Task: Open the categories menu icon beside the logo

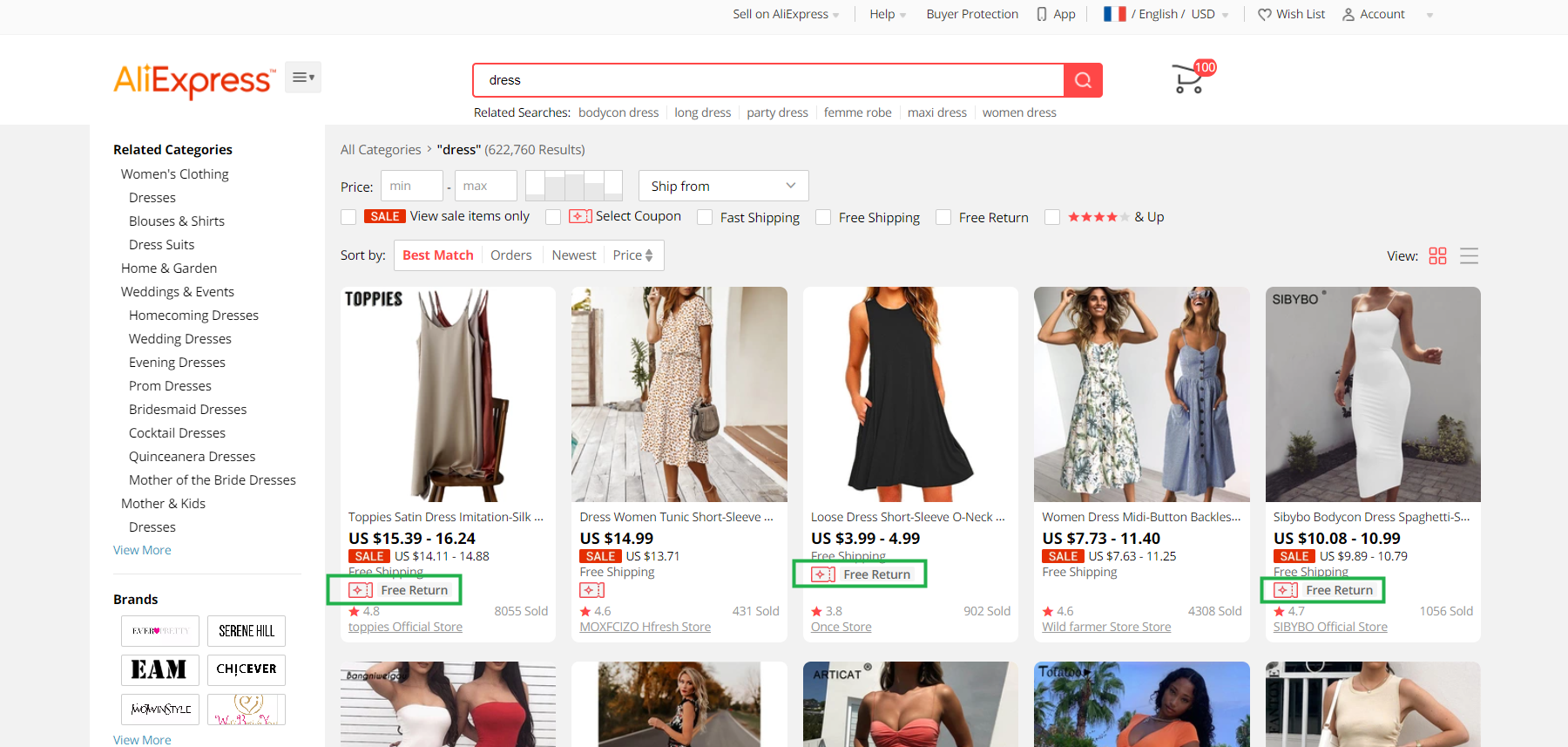Action: click(x=303, y=78)
